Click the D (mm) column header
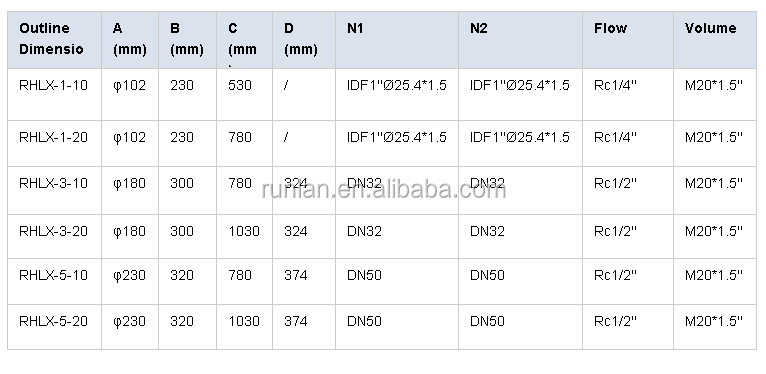766x374 pixels. 304,40
